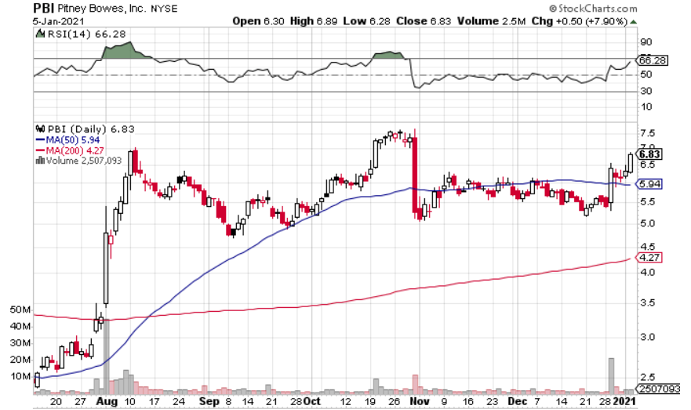Click the High 6.89 value
691x410 pixels.
(x=313, y=21)
